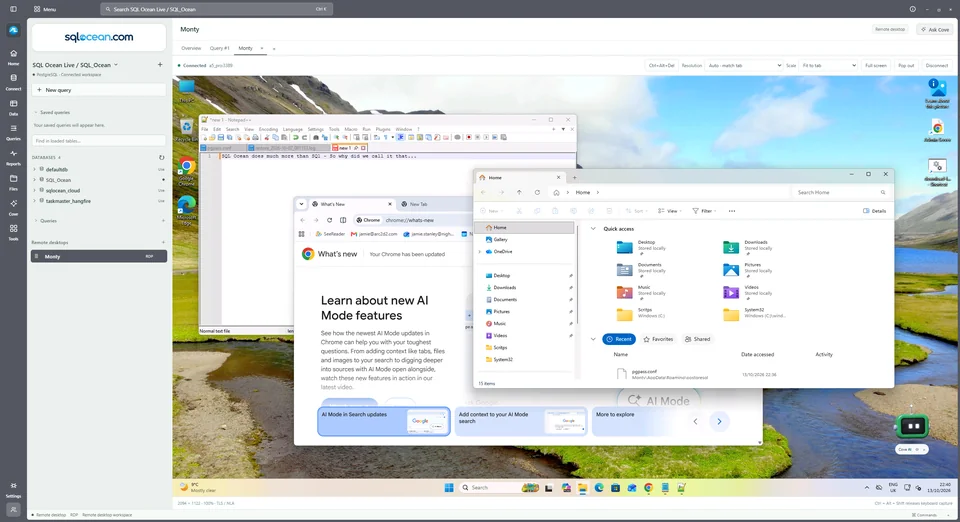Add a new remote desktop entry

pyautogui.click(x=163, y=242)
